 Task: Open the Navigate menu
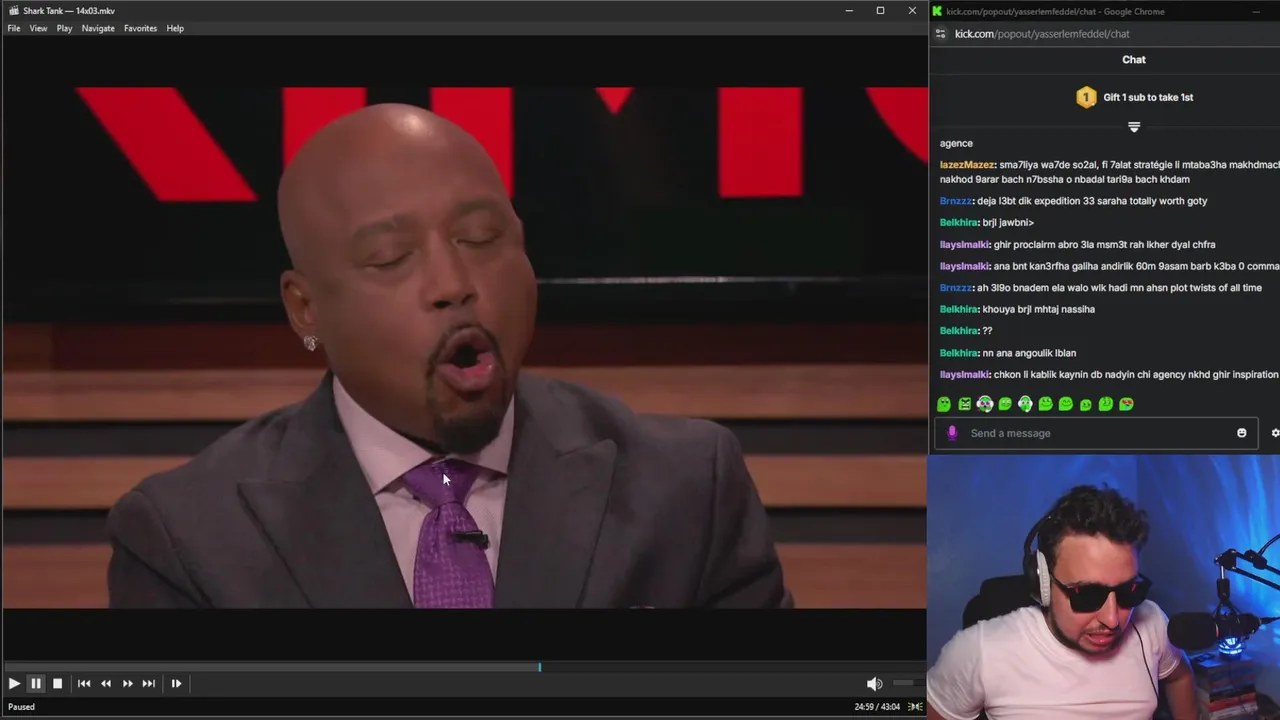click(98, 28)
